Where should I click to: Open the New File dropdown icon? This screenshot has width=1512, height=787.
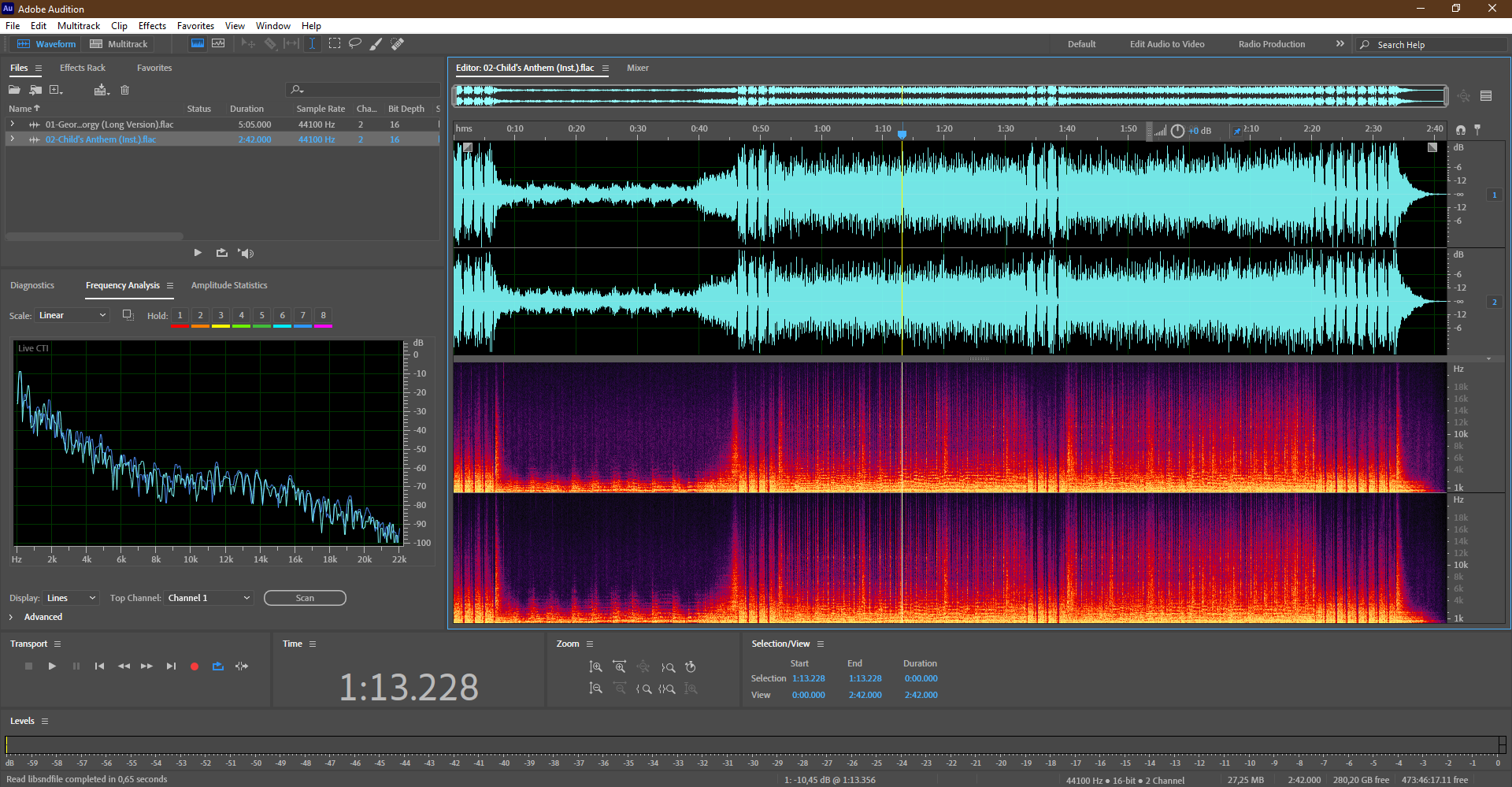coord(56,90)
